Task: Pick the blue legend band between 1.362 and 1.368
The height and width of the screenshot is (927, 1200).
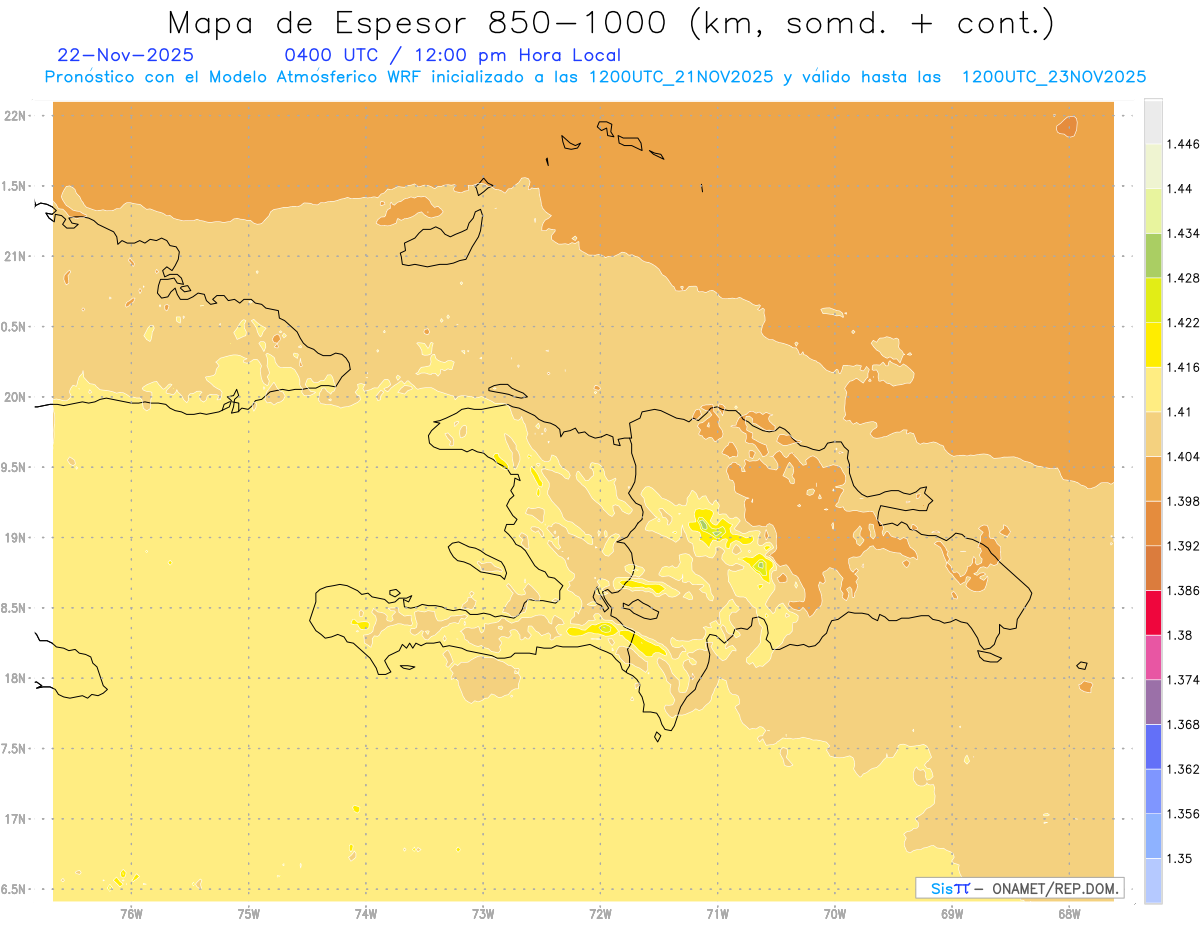Action: [1154, 746]
